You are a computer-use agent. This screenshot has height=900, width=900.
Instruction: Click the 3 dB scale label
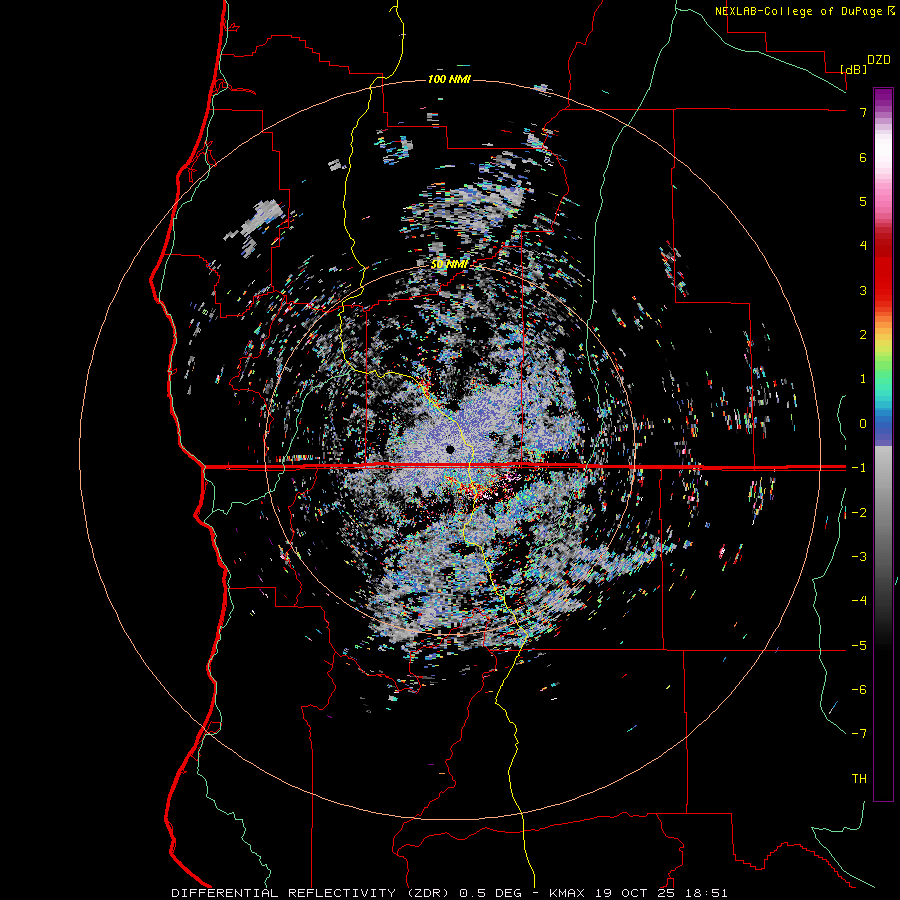863,290
